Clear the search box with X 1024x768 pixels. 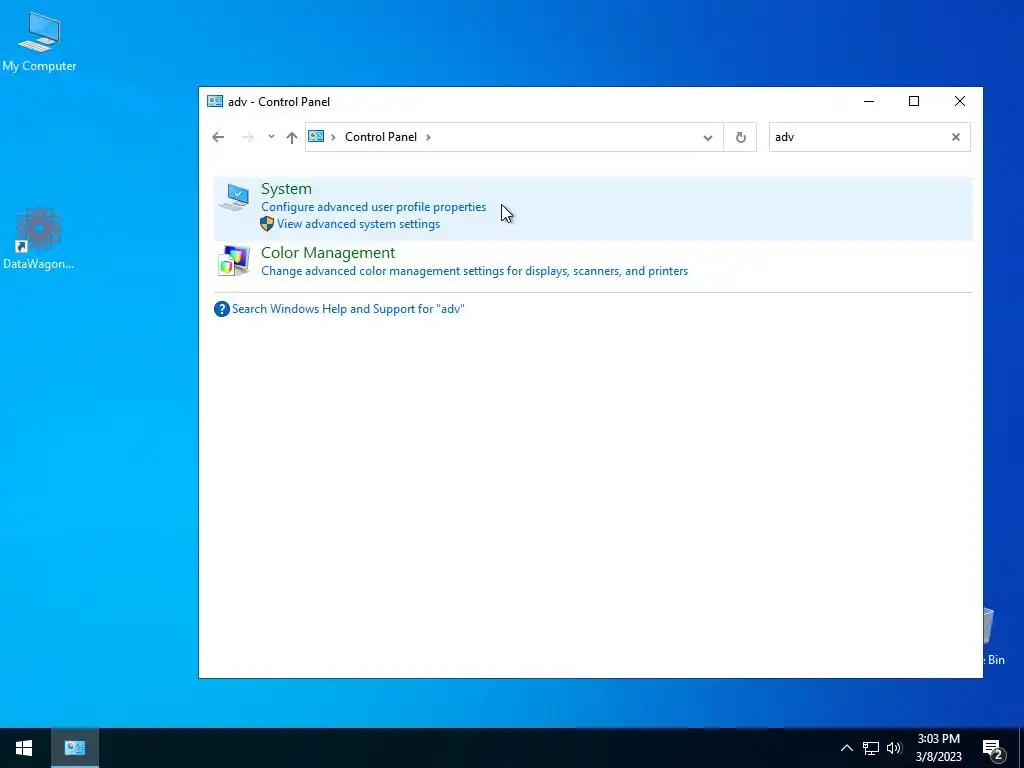click(956, 137)
